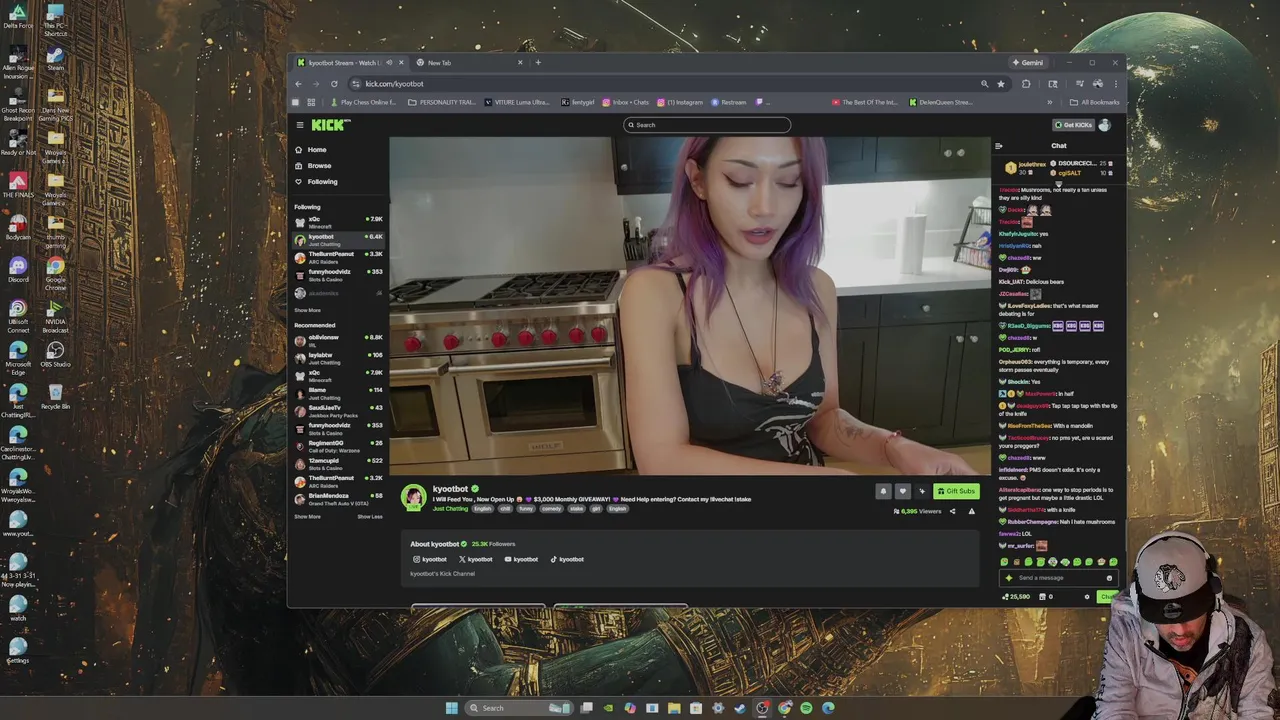Click the Kick search field
The image size is (1280, 720).
coord(707,125)
